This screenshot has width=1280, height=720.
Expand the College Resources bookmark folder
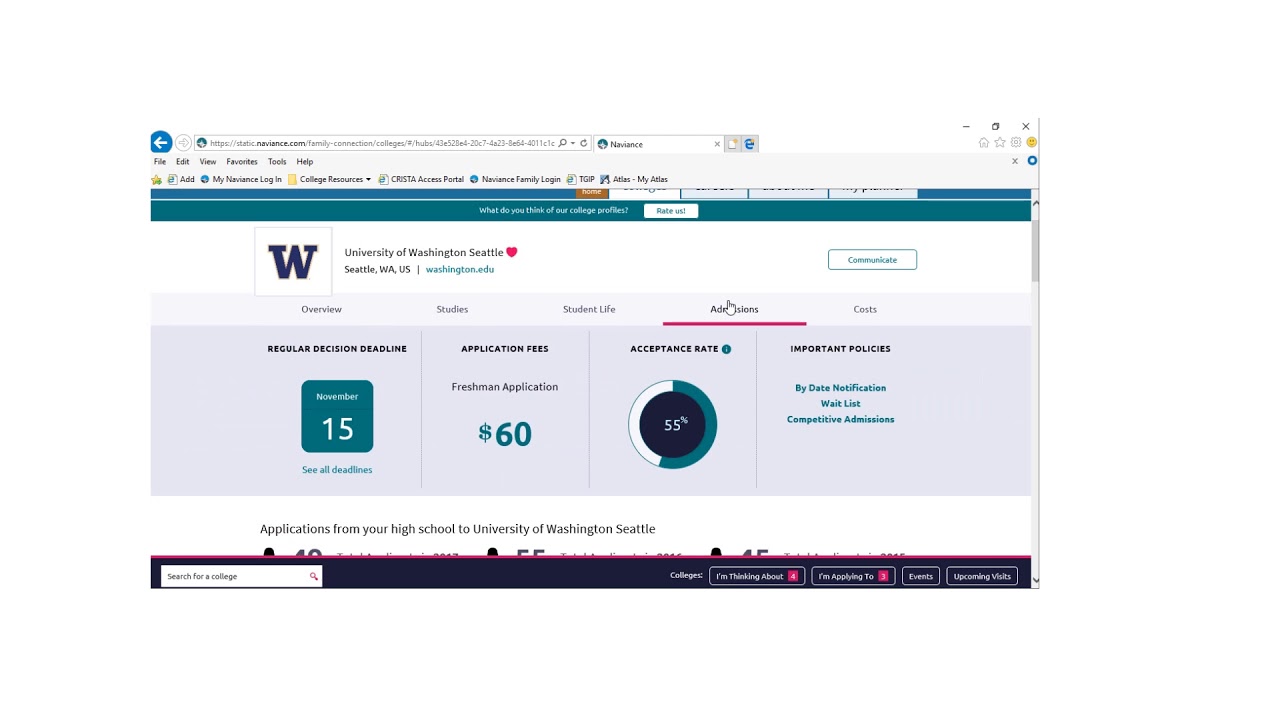329,180
